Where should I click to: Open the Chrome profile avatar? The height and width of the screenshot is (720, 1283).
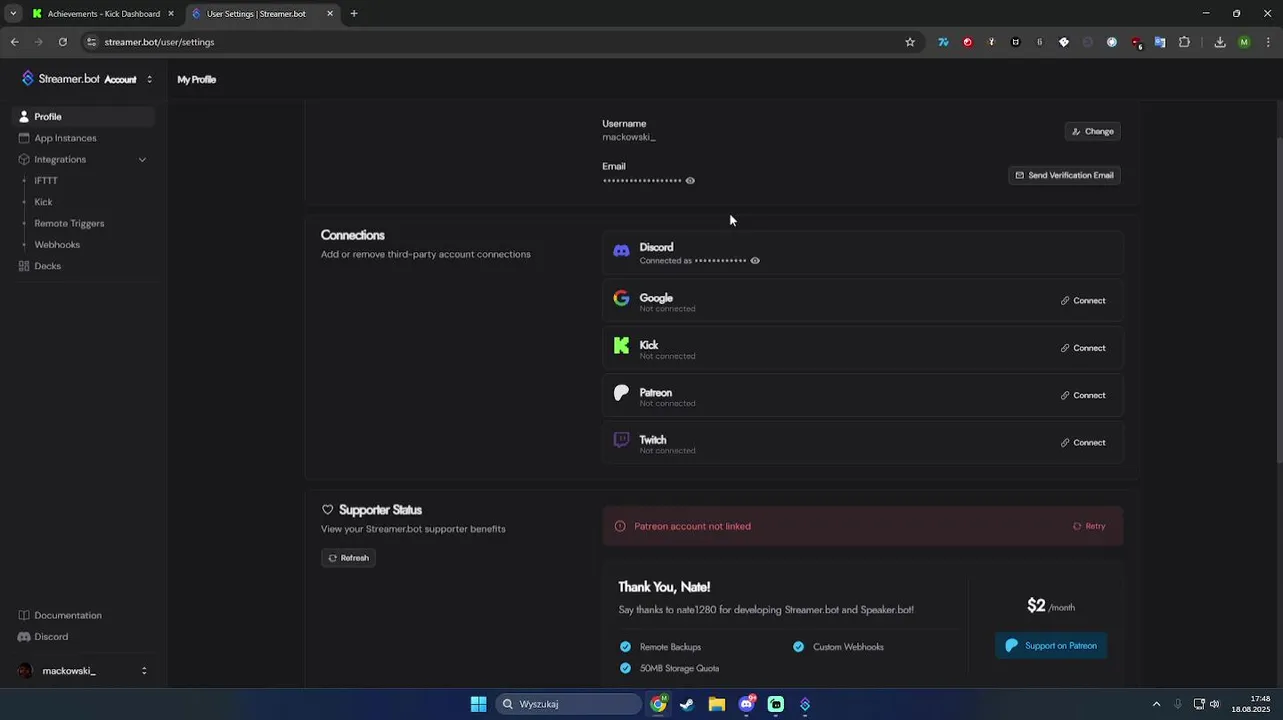coord(1244,42)
